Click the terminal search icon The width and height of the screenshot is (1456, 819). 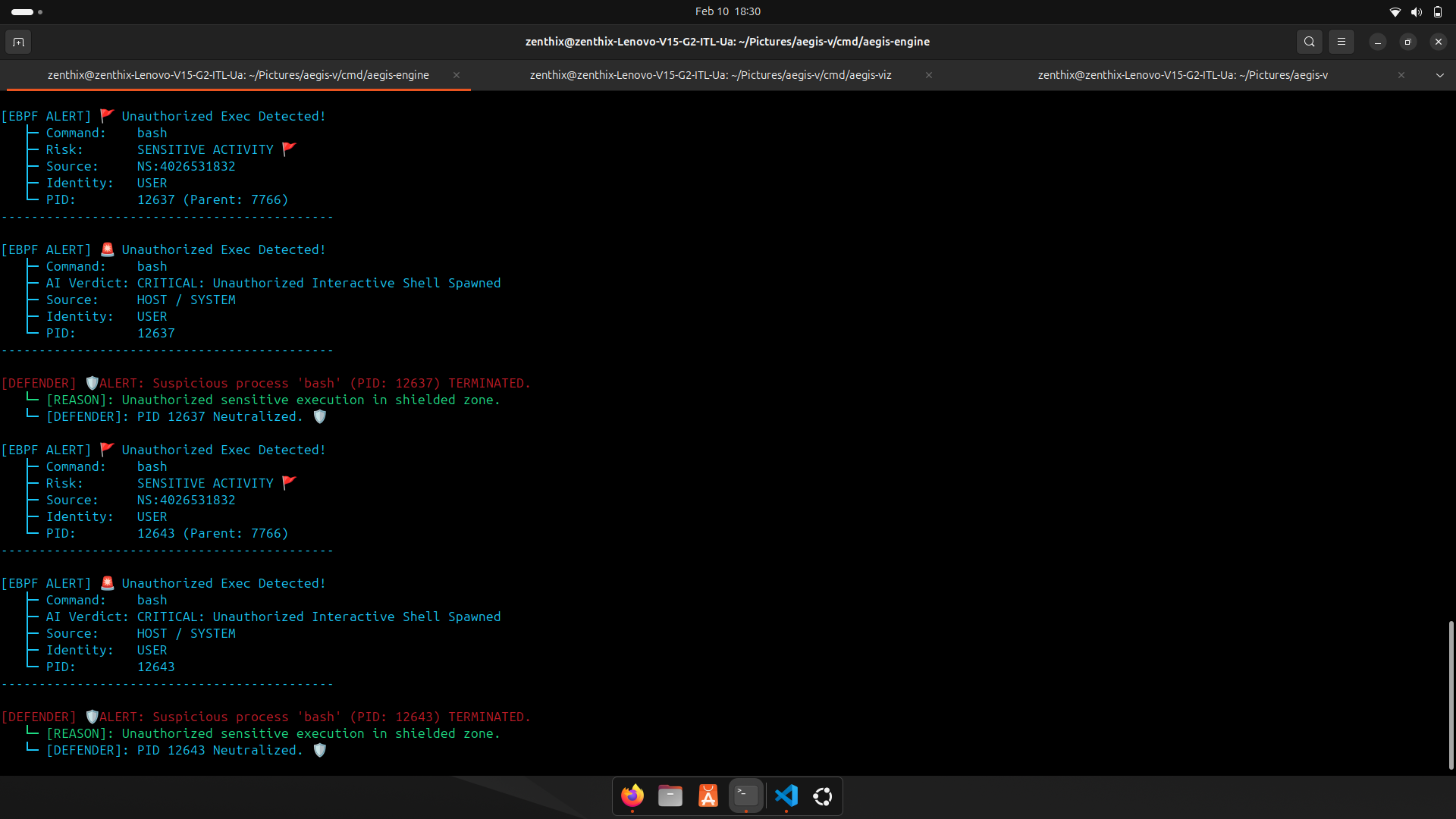pyautogui.click(x=1309, y=42)
